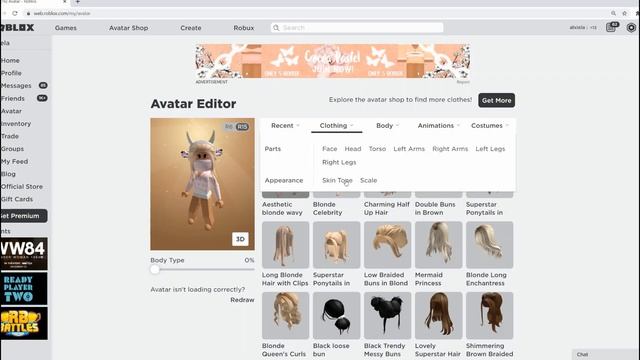The image size is (640, 360).
Task: Open Robux in the top navigation
Action: point(244,28)
